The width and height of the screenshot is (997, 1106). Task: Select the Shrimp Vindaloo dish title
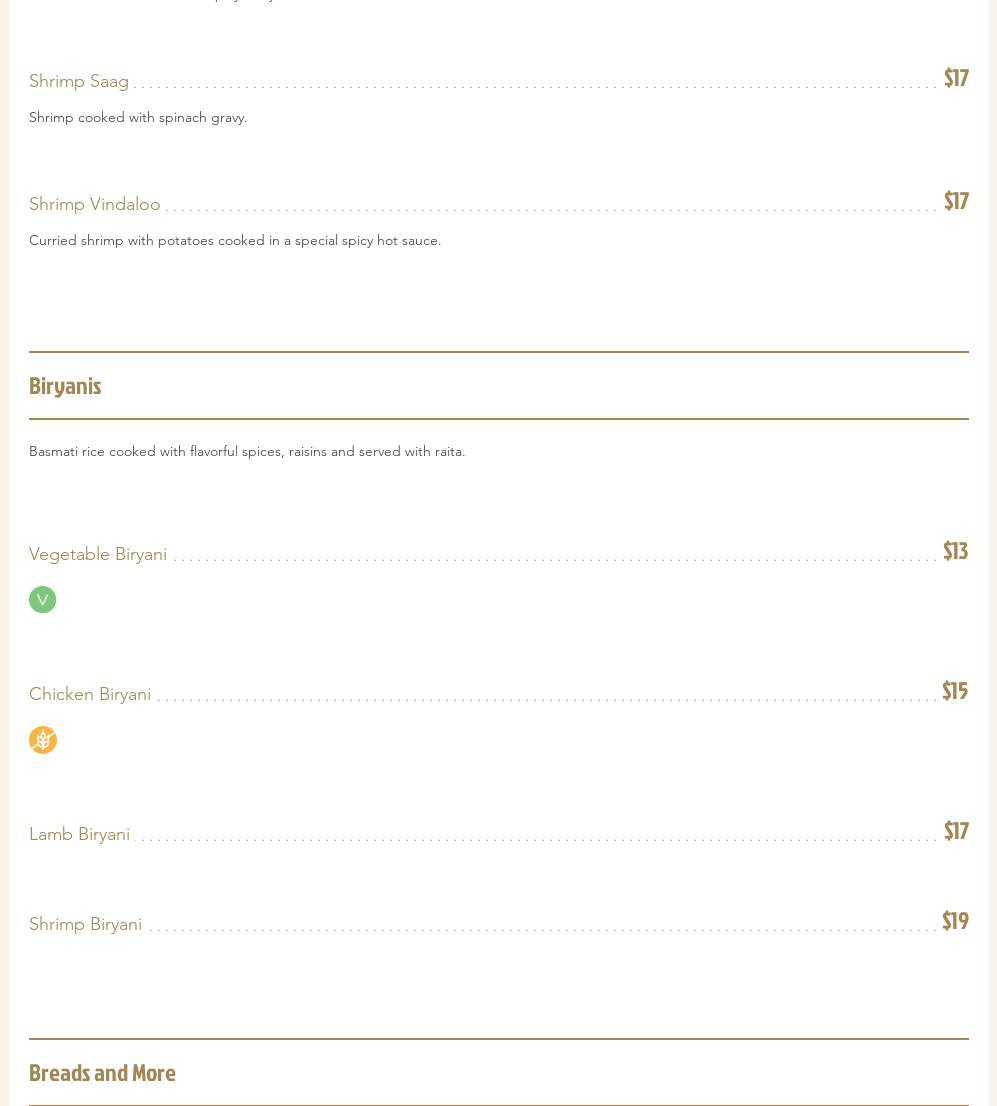[95, 204]
